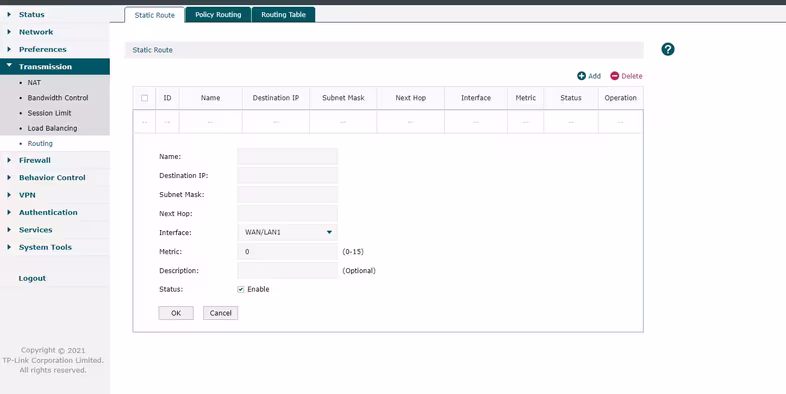Click the Cancel button
The width and height of the screenshot is (786, 394).
point(221,313)
